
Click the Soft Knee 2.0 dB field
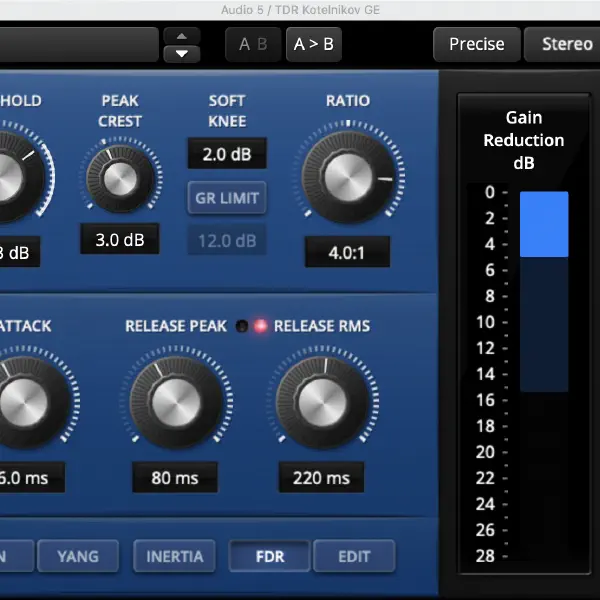click(x=226, y=153)
